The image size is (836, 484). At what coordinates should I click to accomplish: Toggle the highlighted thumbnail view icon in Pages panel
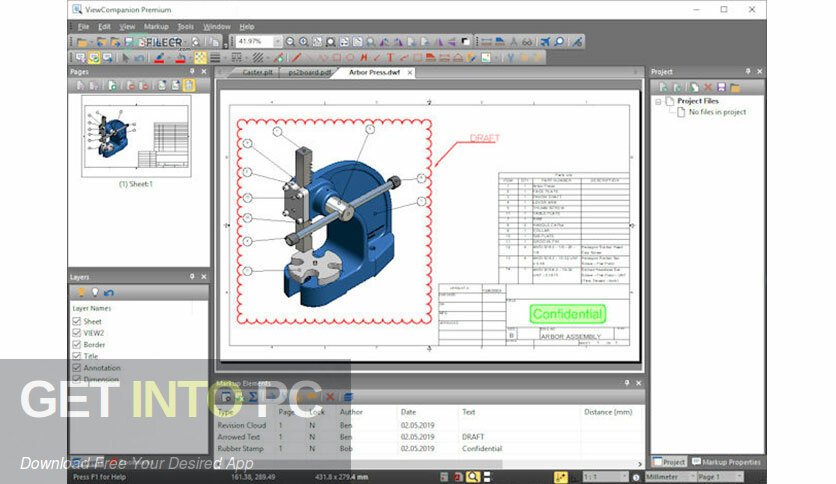coord(189,85)
